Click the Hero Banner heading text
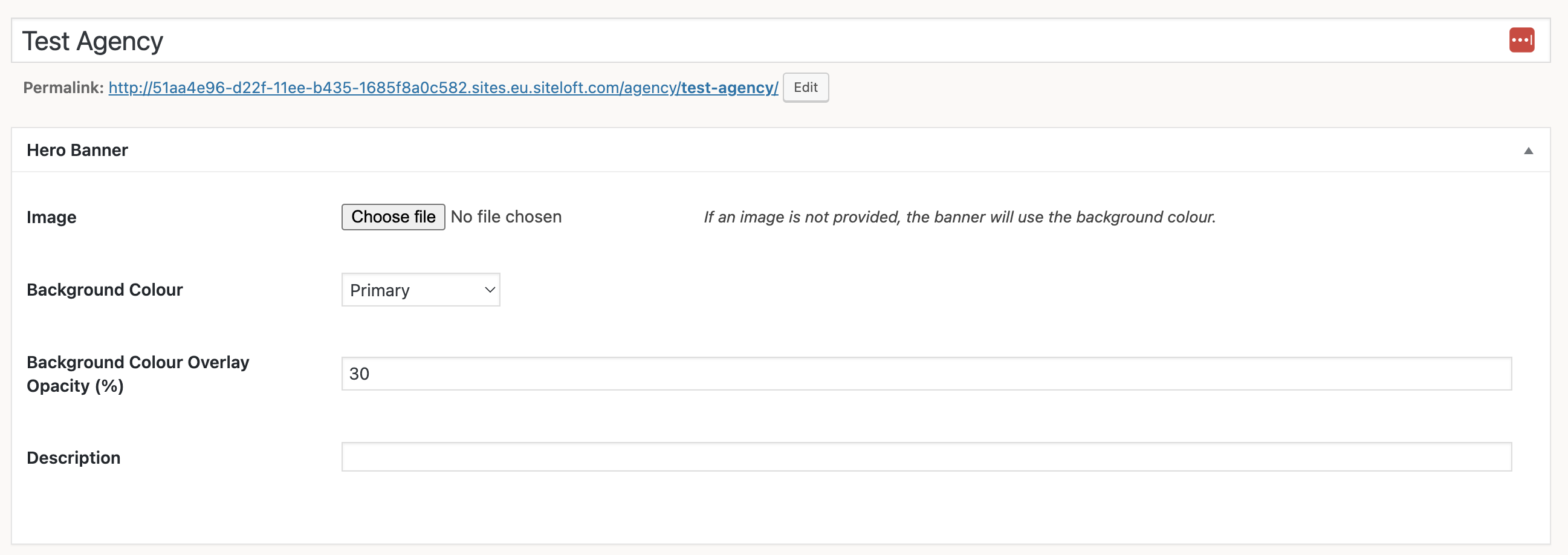This screenshot has width=1568, height=555. pyautogui.click(x=77, y=151)
